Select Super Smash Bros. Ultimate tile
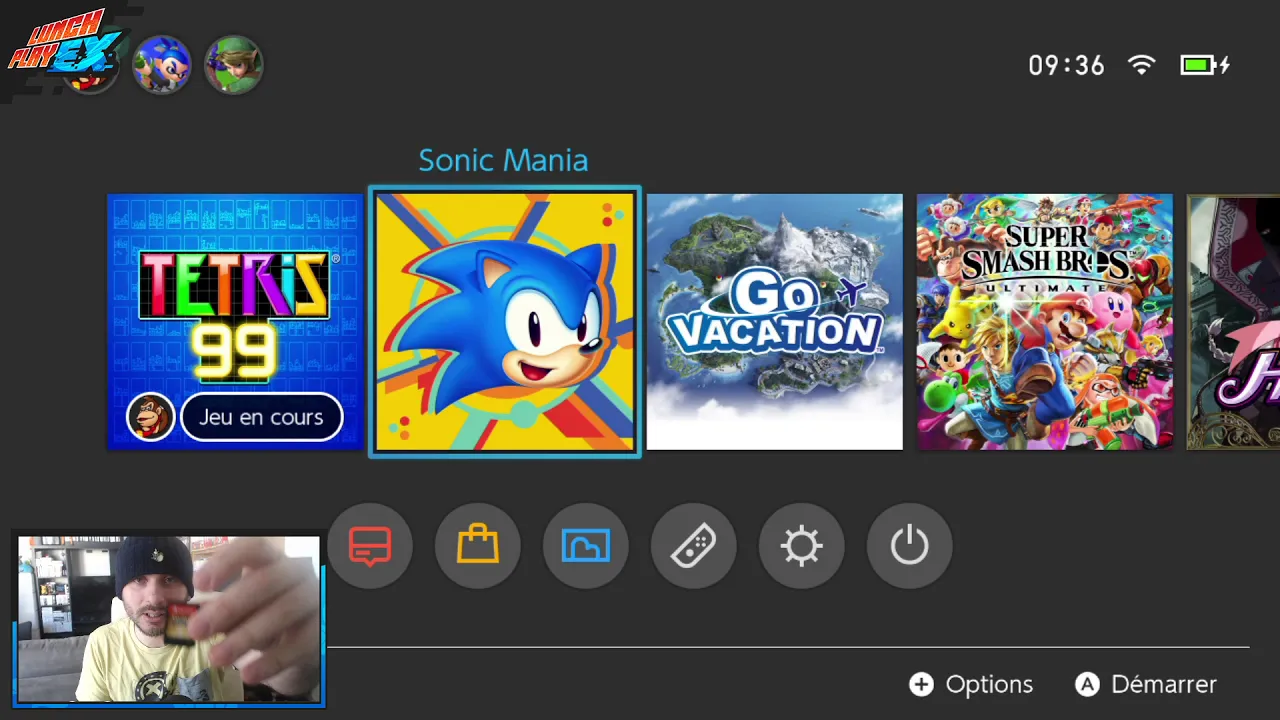 coord(1045,322)
